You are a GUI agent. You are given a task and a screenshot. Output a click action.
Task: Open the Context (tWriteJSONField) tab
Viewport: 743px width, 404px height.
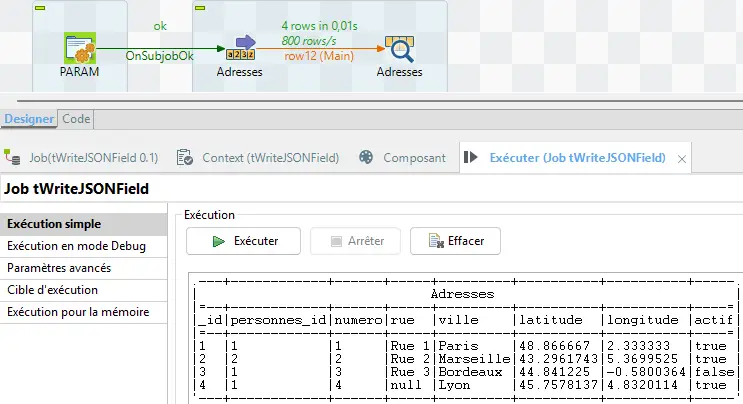tap(270, 157)
